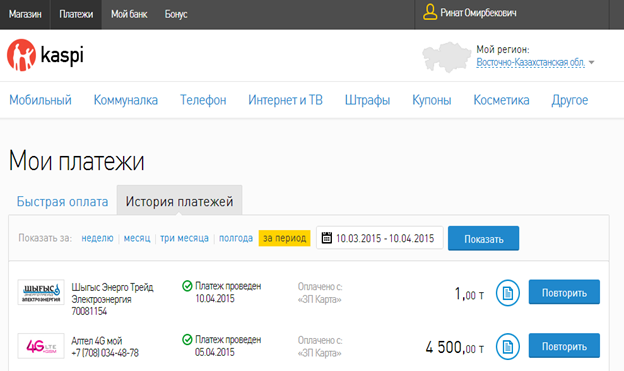Go to Мобильный payment category

point(41,100)
